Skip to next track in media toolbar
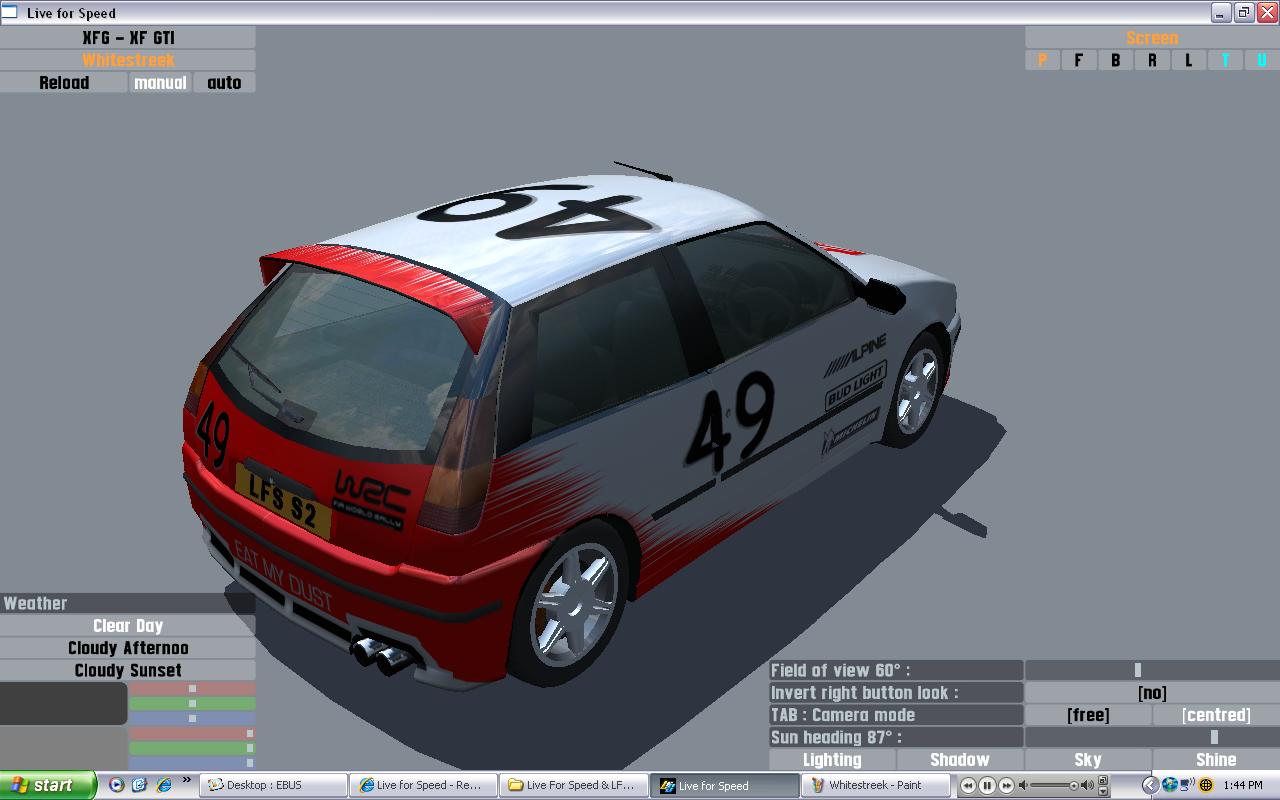This screenshot has height=800, width=1280. click(x=1006, y=786)
